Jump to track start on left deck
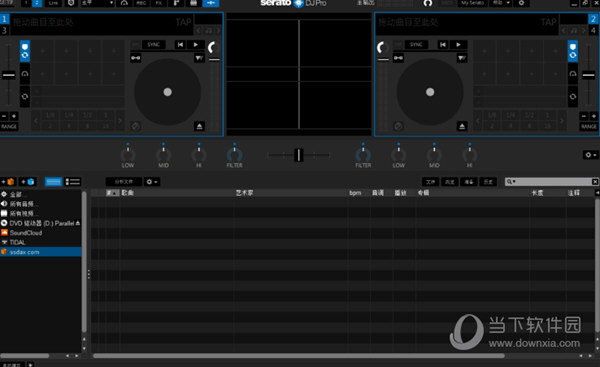The width and height of the screenshot is (600, 367). coord(180,45)
